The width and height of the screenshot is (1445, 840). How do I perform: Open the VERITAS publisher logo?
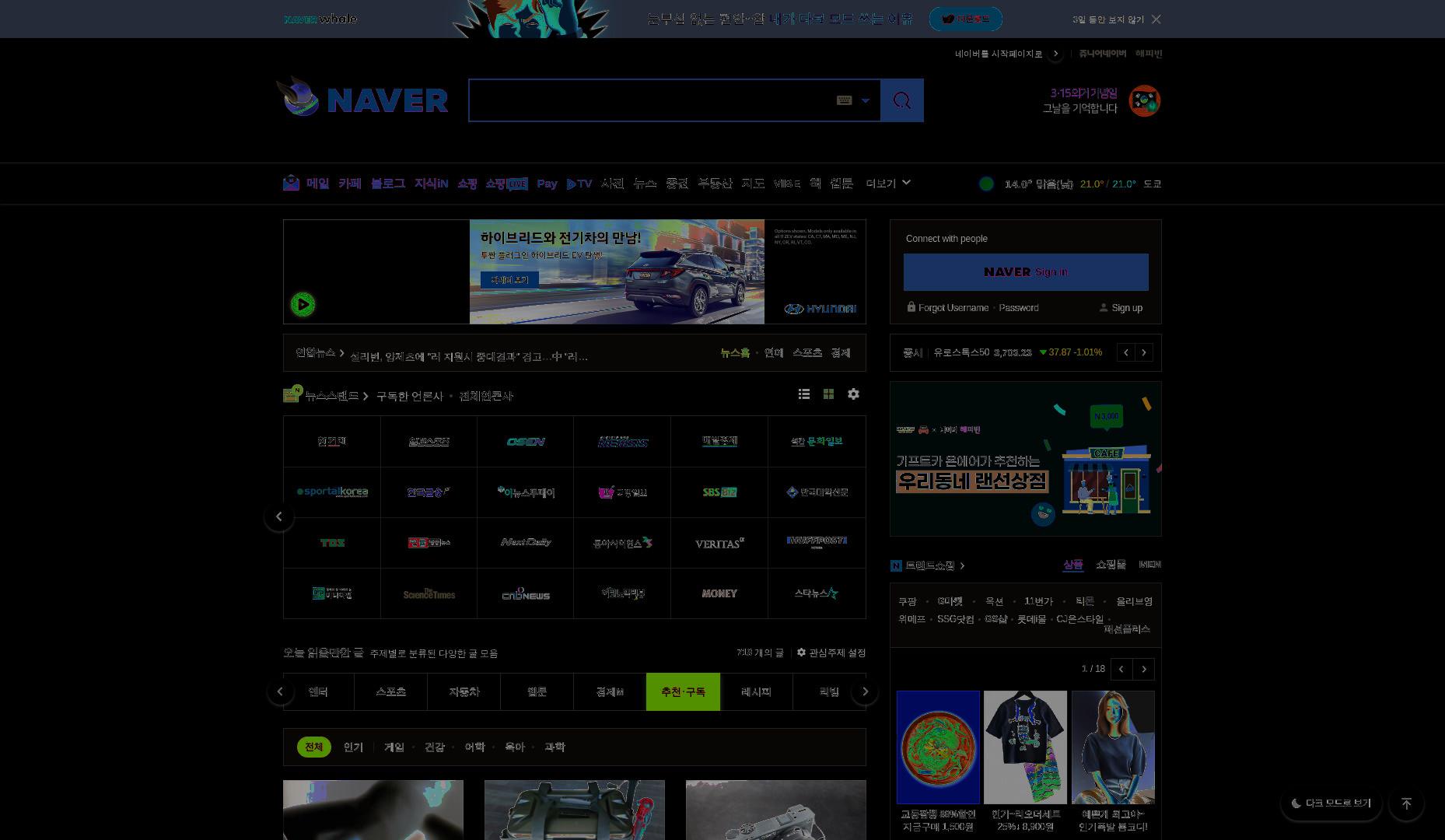coord(719,543)
